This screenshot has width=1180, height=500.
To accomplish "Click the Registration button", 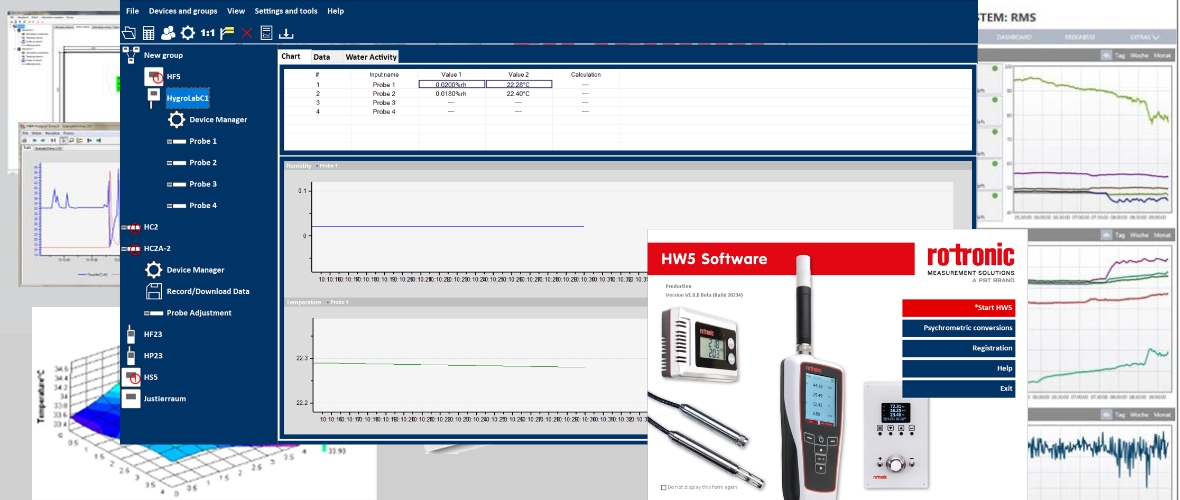I will [x=959, y=349].
